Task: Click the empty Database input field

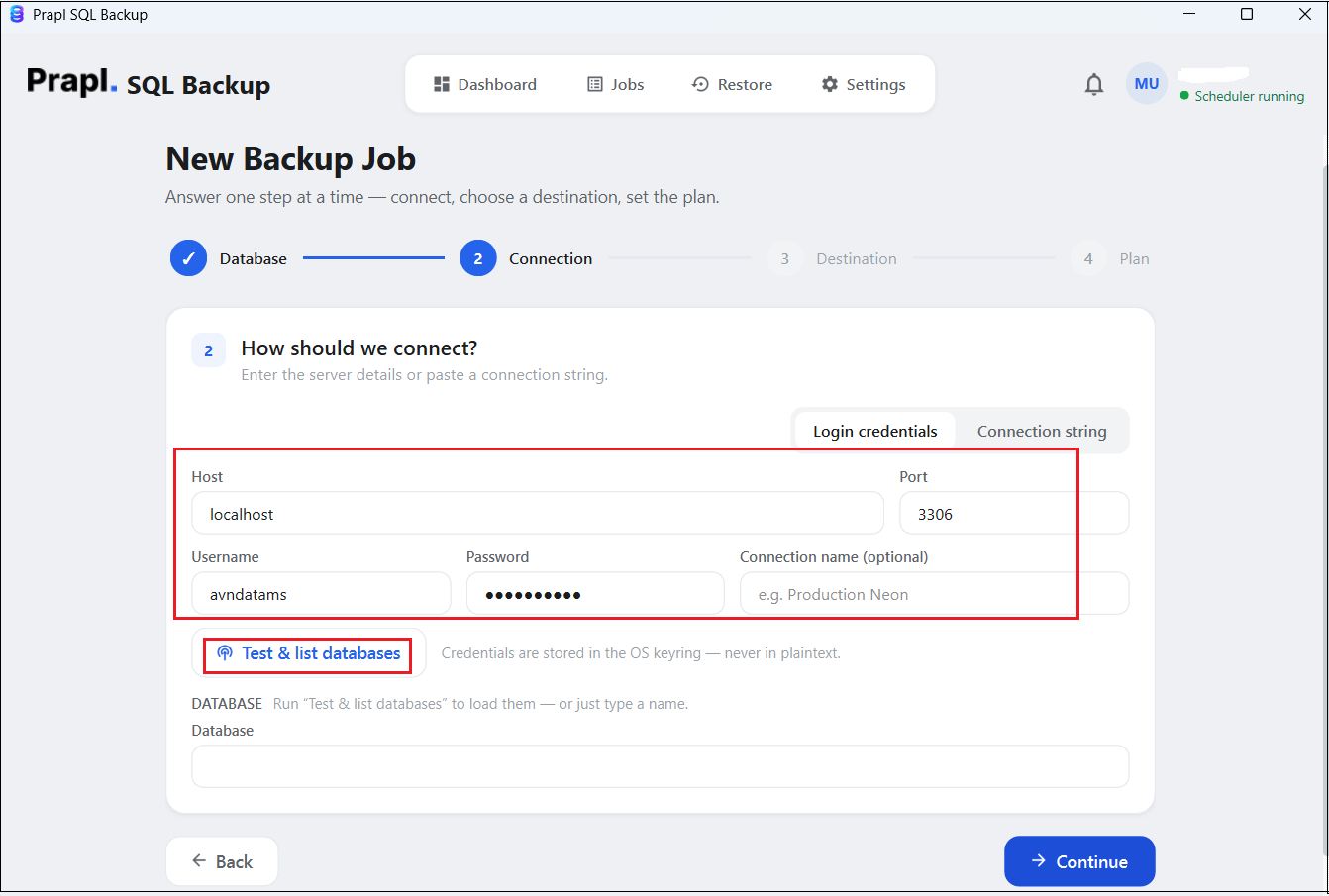Action: click(661, 766)
